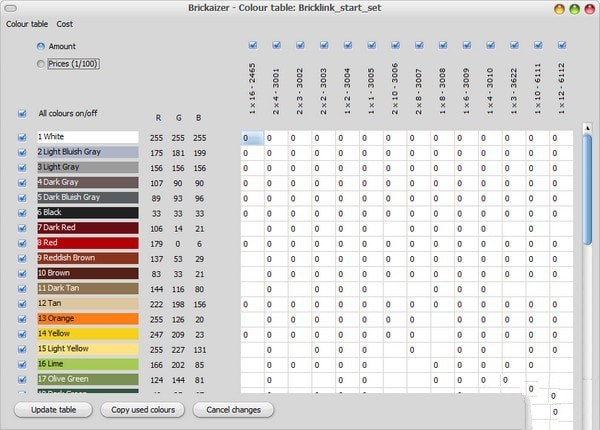Open the Cost menu

pos(64,23)
